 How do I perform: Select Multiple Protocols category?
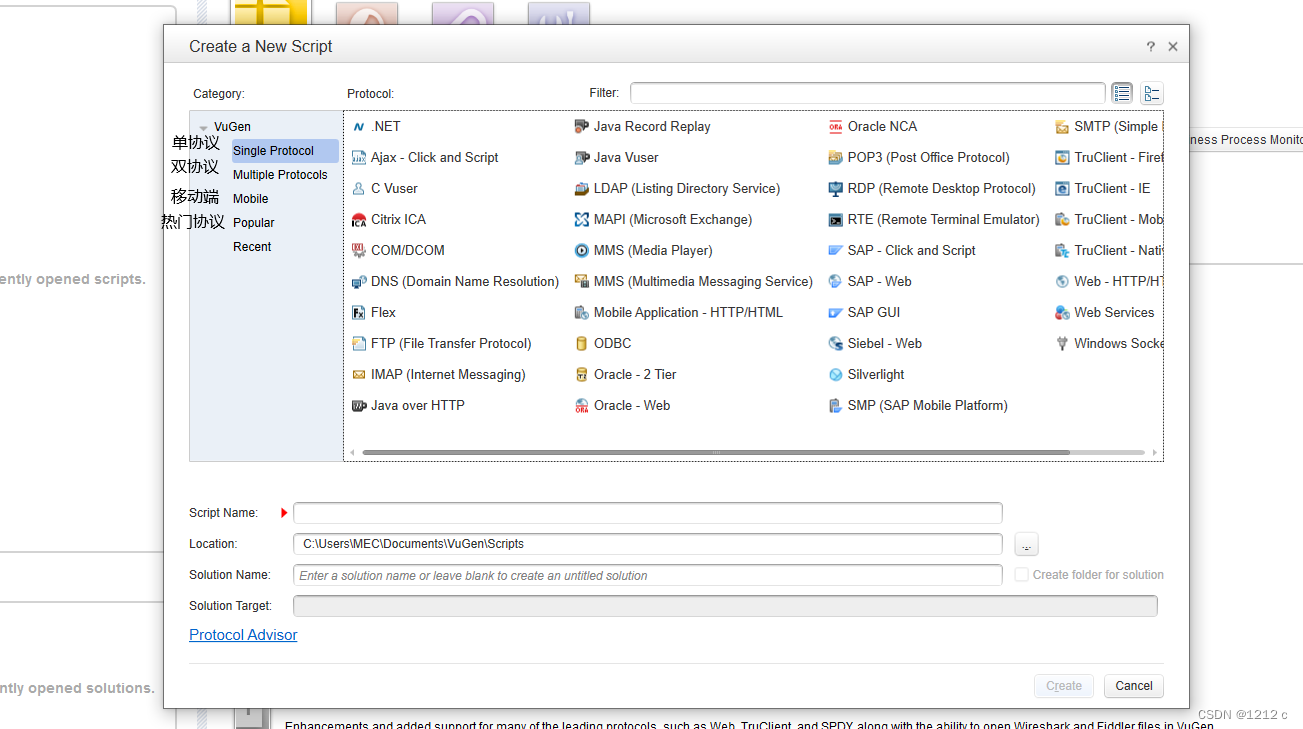tap(280, 175)
